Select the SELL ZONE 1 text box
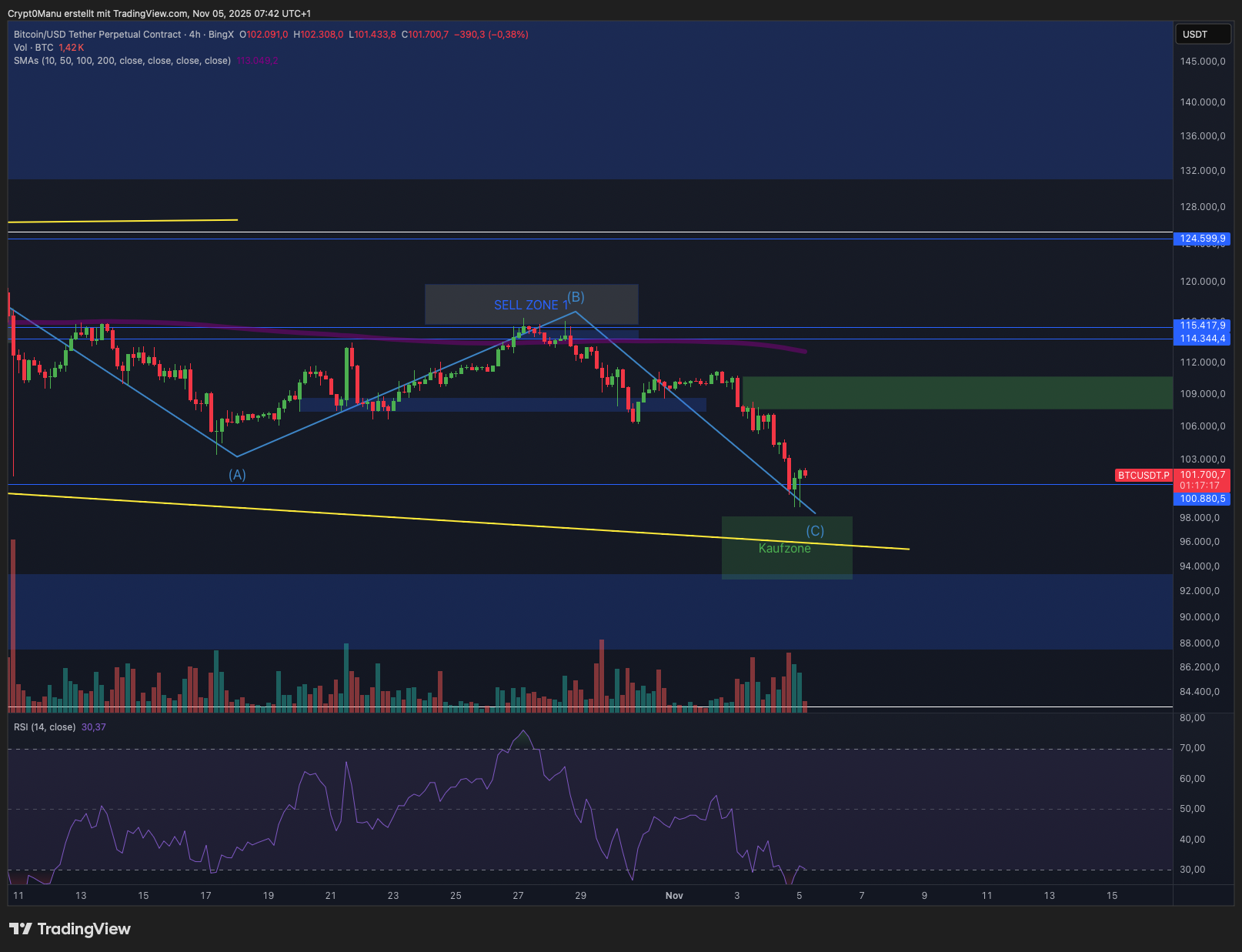 (x=529, y=306)
